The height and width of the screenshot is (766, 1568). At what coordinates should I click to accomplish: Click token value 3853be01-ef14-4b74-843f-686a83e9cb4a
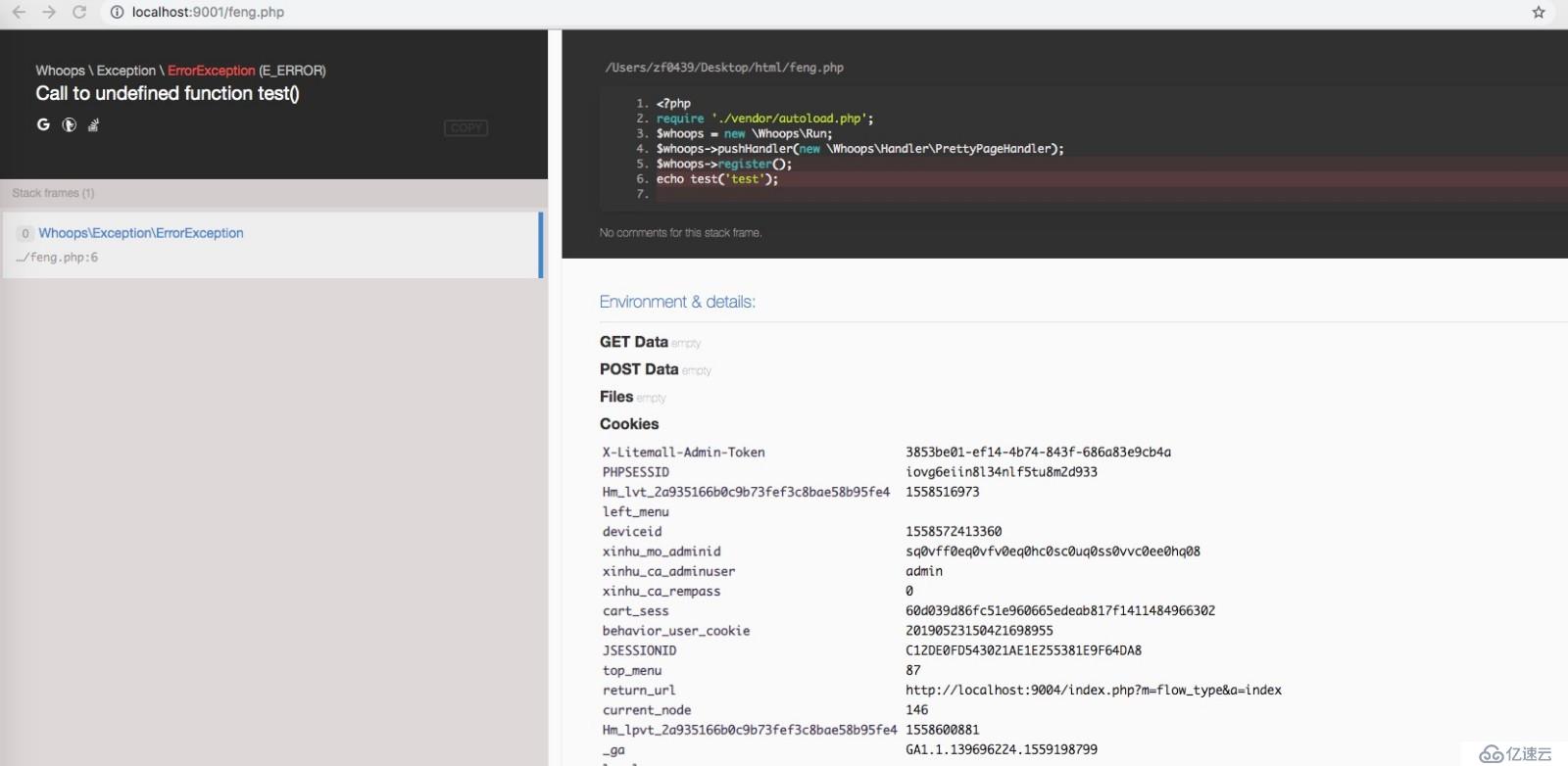coord(1038,453)
